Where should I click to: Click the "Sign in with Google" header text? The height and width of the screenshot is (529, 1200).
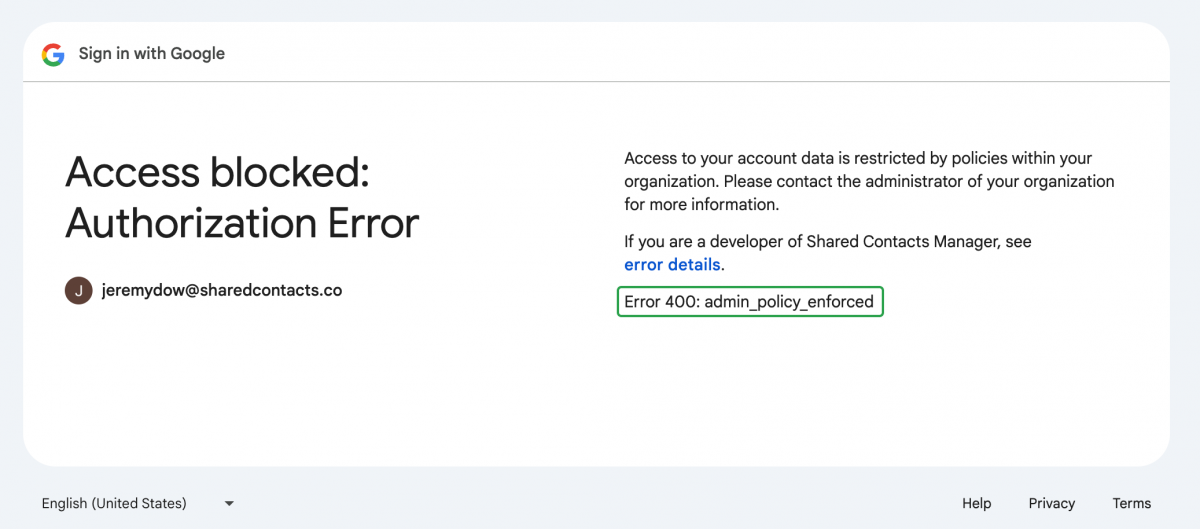(152, 54)
